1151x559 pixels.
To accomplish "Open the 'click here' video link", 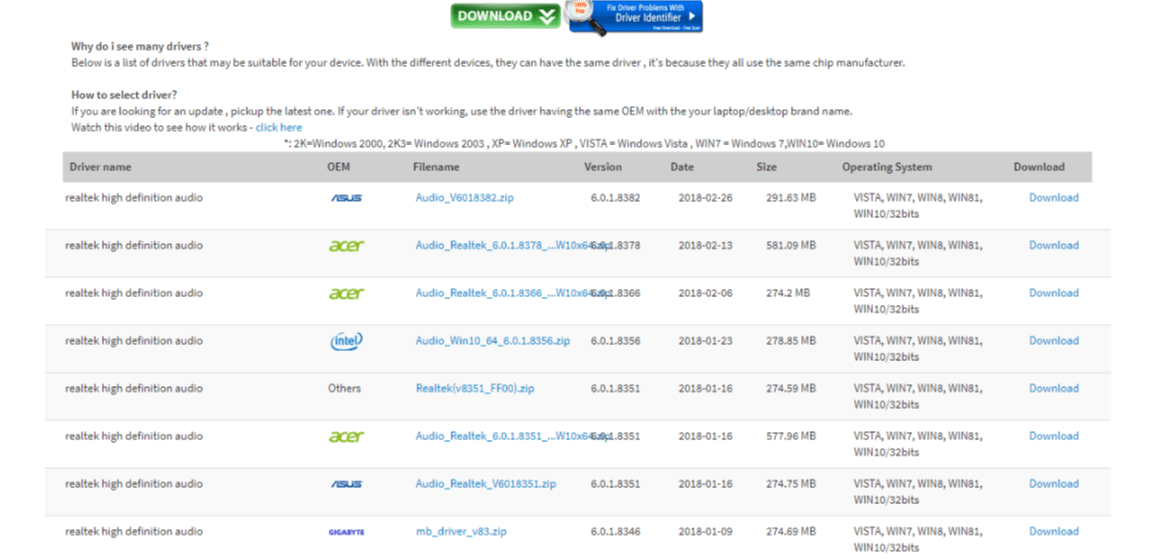I will tap(279, 127).
